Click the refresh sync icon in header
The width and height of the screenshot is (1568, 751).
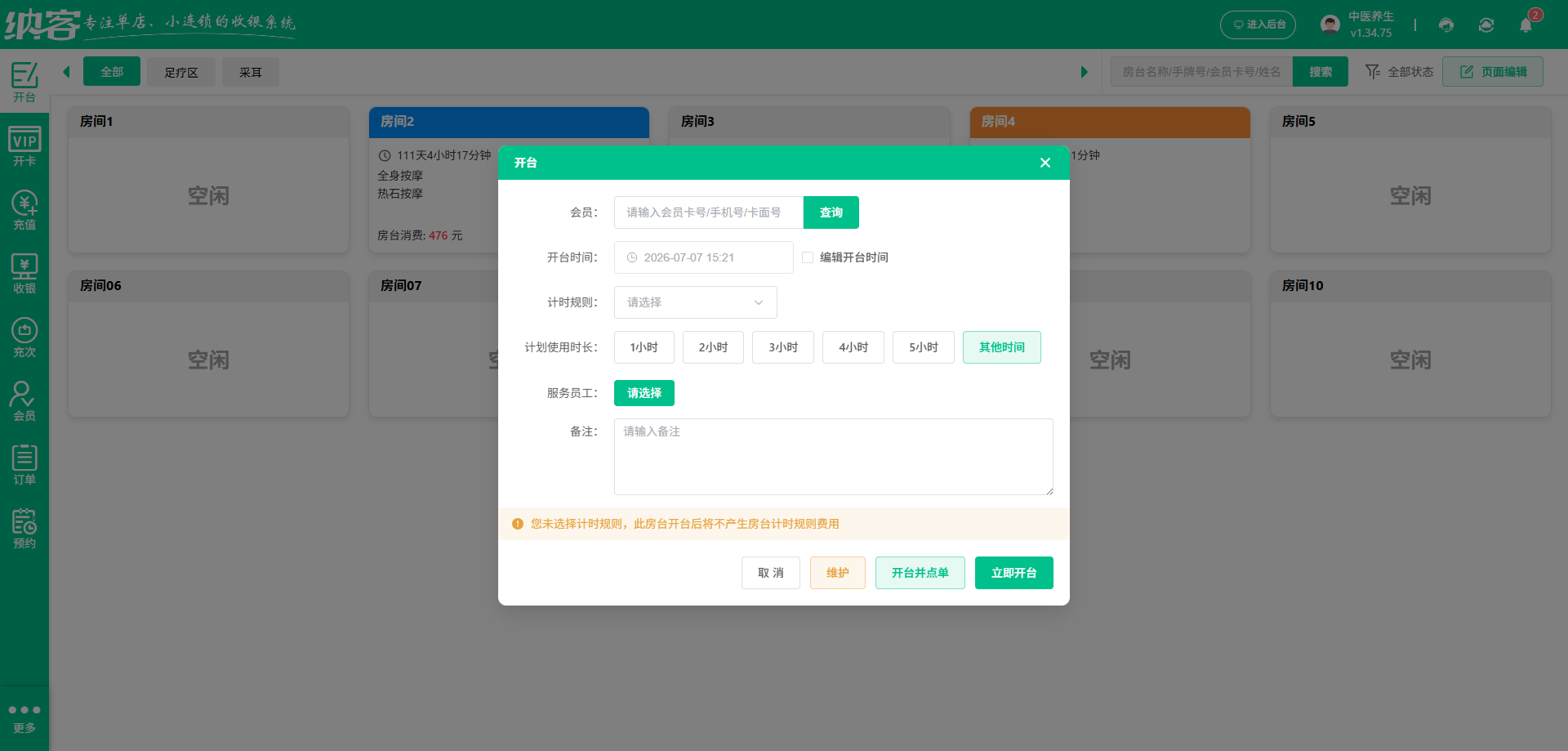(x=1486, y=25)
